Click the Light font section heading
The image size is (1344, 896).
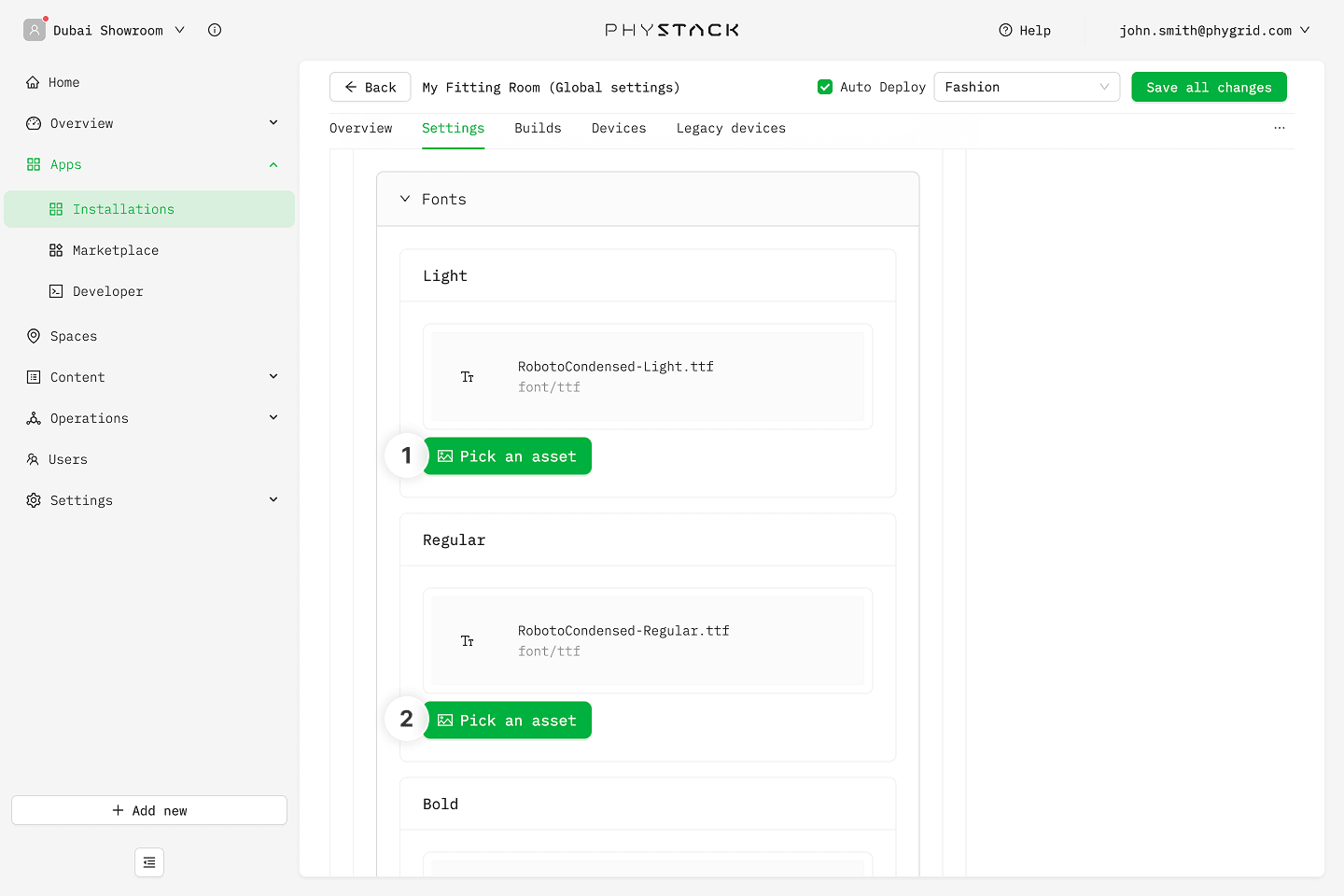coord(445,275)
